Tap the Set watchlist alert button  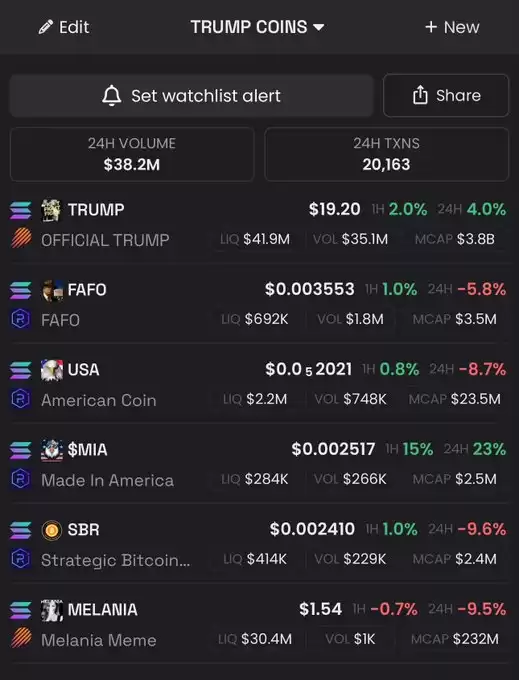[x=191, y=95]
